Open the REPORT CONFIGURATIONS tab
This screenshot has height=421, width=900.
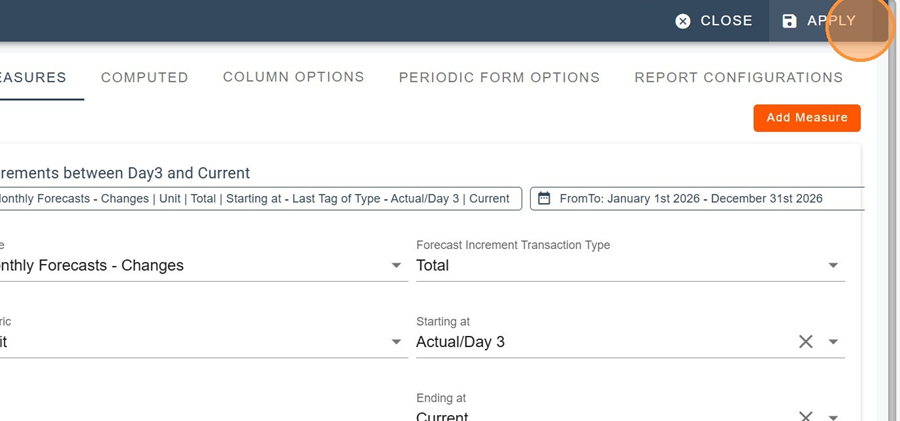tap(738, 77)
